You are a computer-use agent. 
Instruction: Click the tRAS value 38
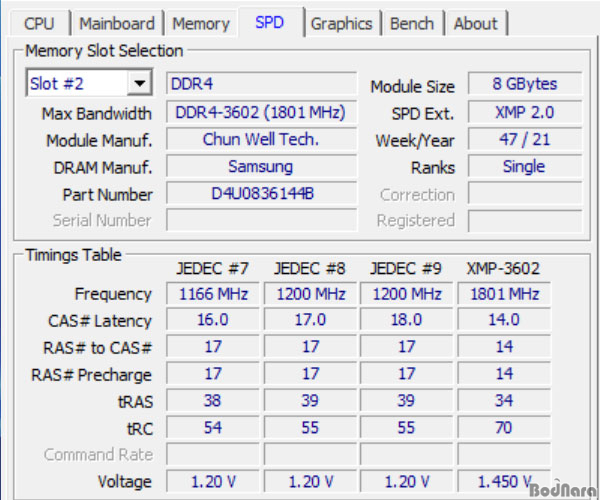tap(213, 401)
